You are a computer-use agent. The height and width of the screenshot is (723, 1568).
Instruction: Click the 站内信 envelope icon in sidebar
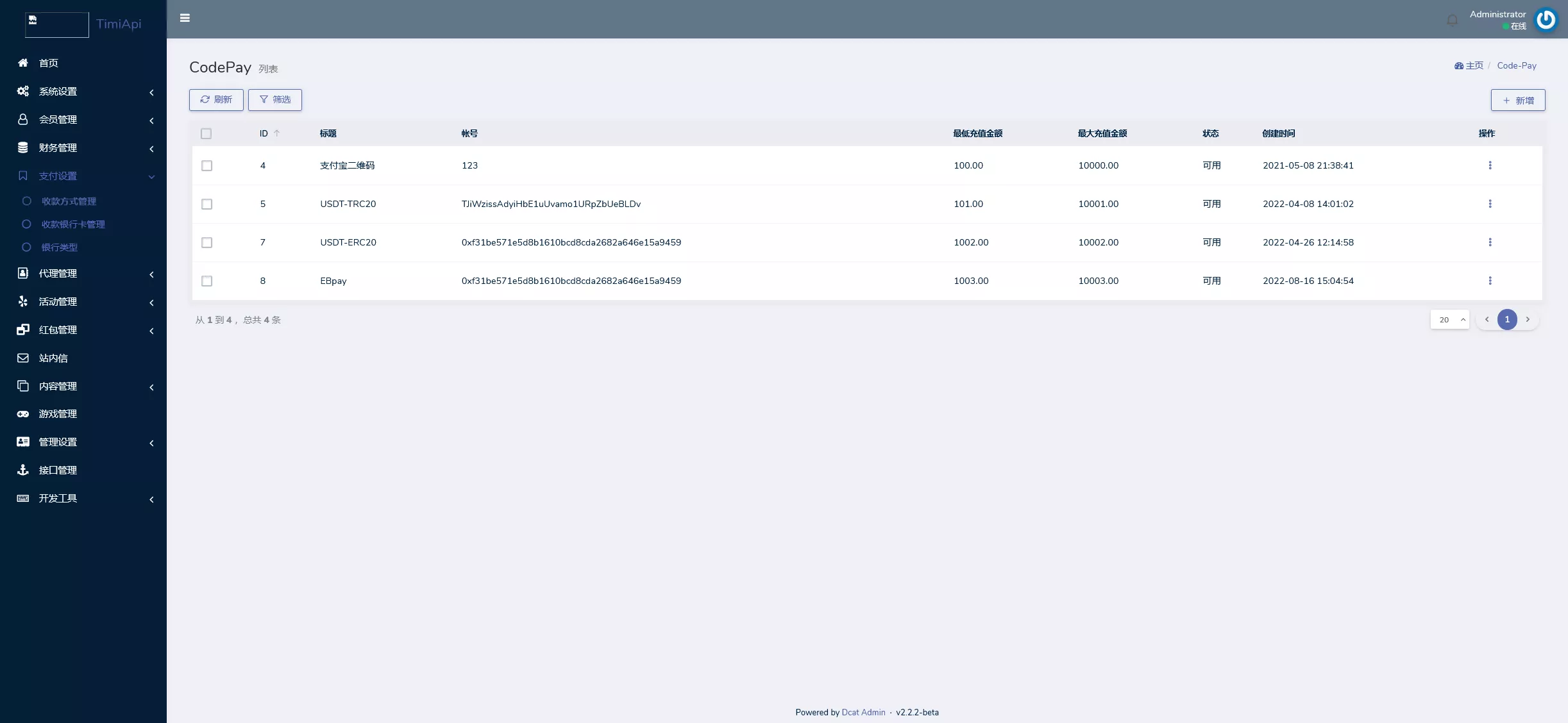coord(23,358)
